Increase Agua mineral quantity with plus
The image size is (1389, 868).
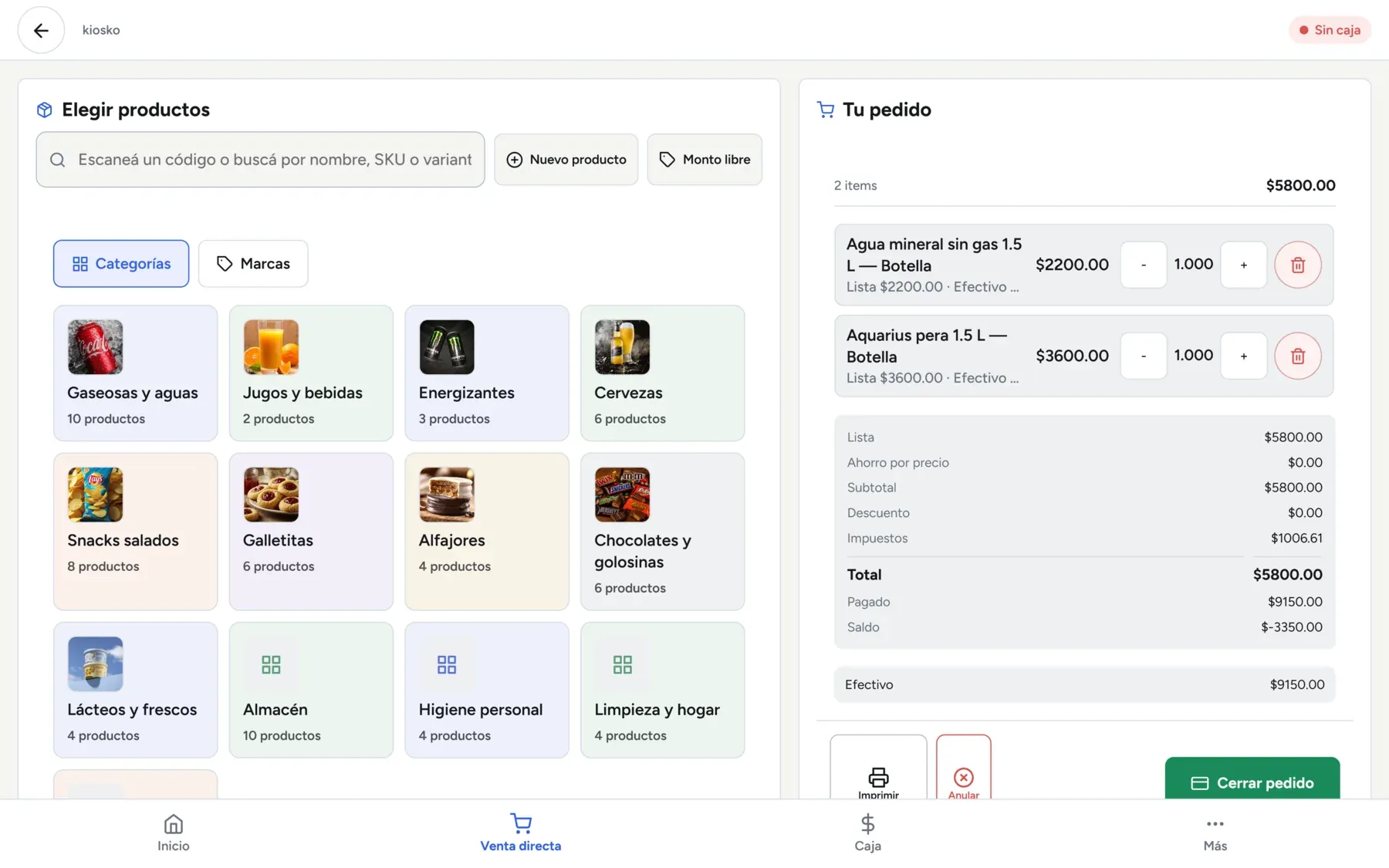tap(1243, 265)
